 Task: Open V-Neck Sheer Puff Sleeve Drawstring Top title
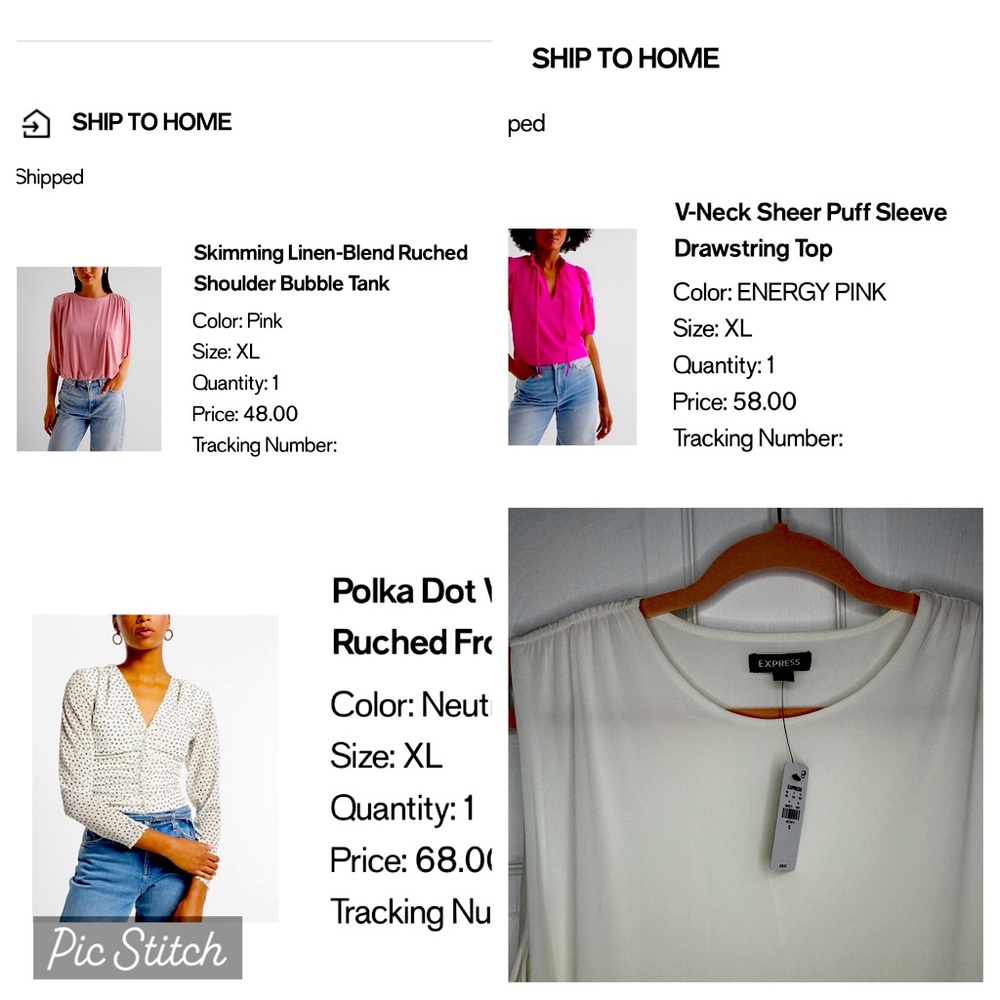pos(810,230)
